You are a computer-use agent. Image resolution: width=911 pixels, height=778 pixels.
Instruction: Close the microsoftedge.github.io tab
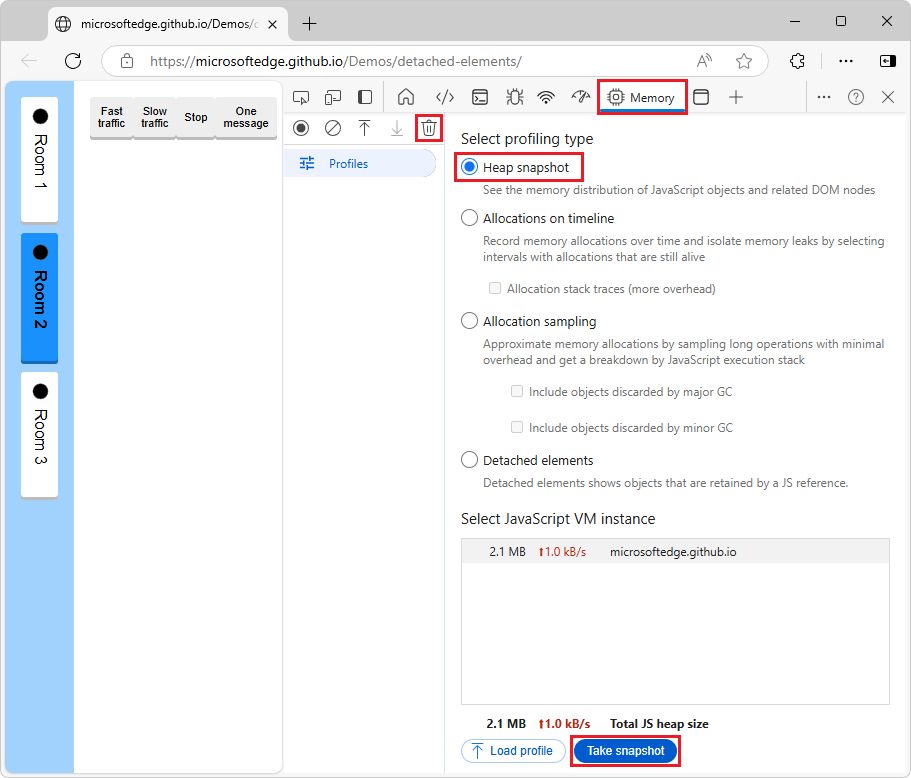click(272, 24)
